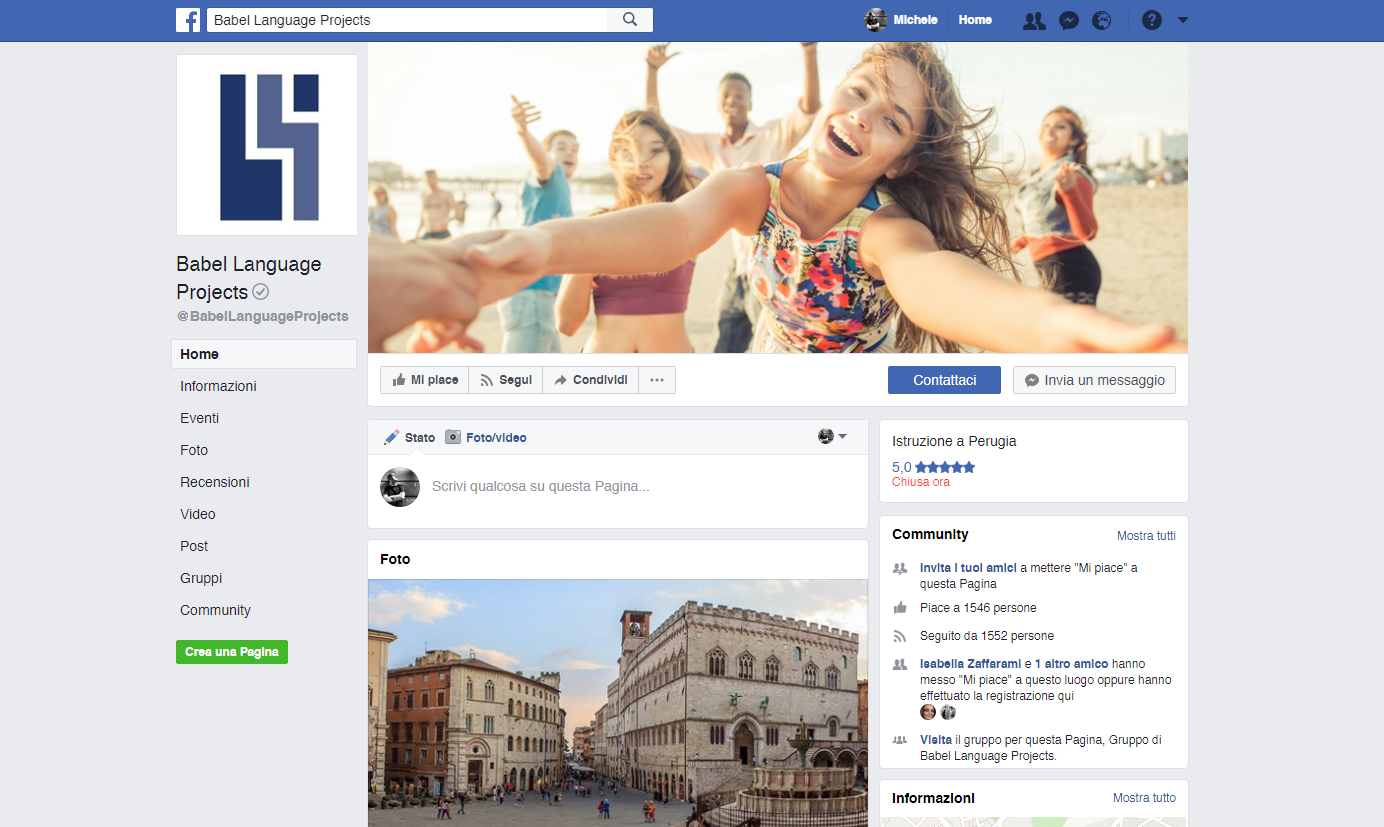This screenshot has width=1384, height=827.
Task: Click the verified badge next to page name
Action: [261, 292]
